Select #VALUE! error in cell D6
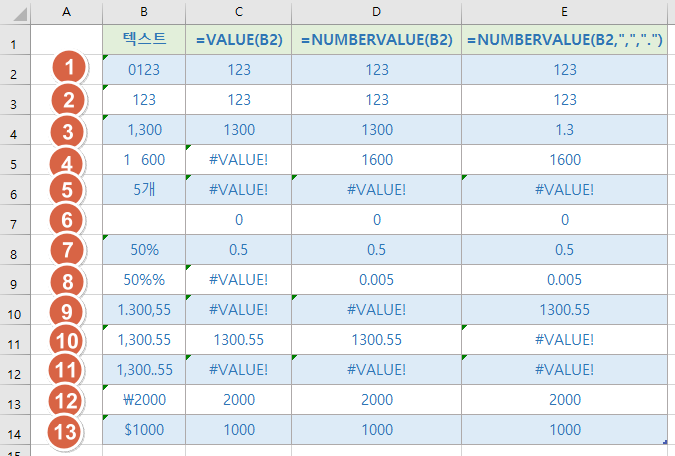675x456 pixels. tap(376, 190)
